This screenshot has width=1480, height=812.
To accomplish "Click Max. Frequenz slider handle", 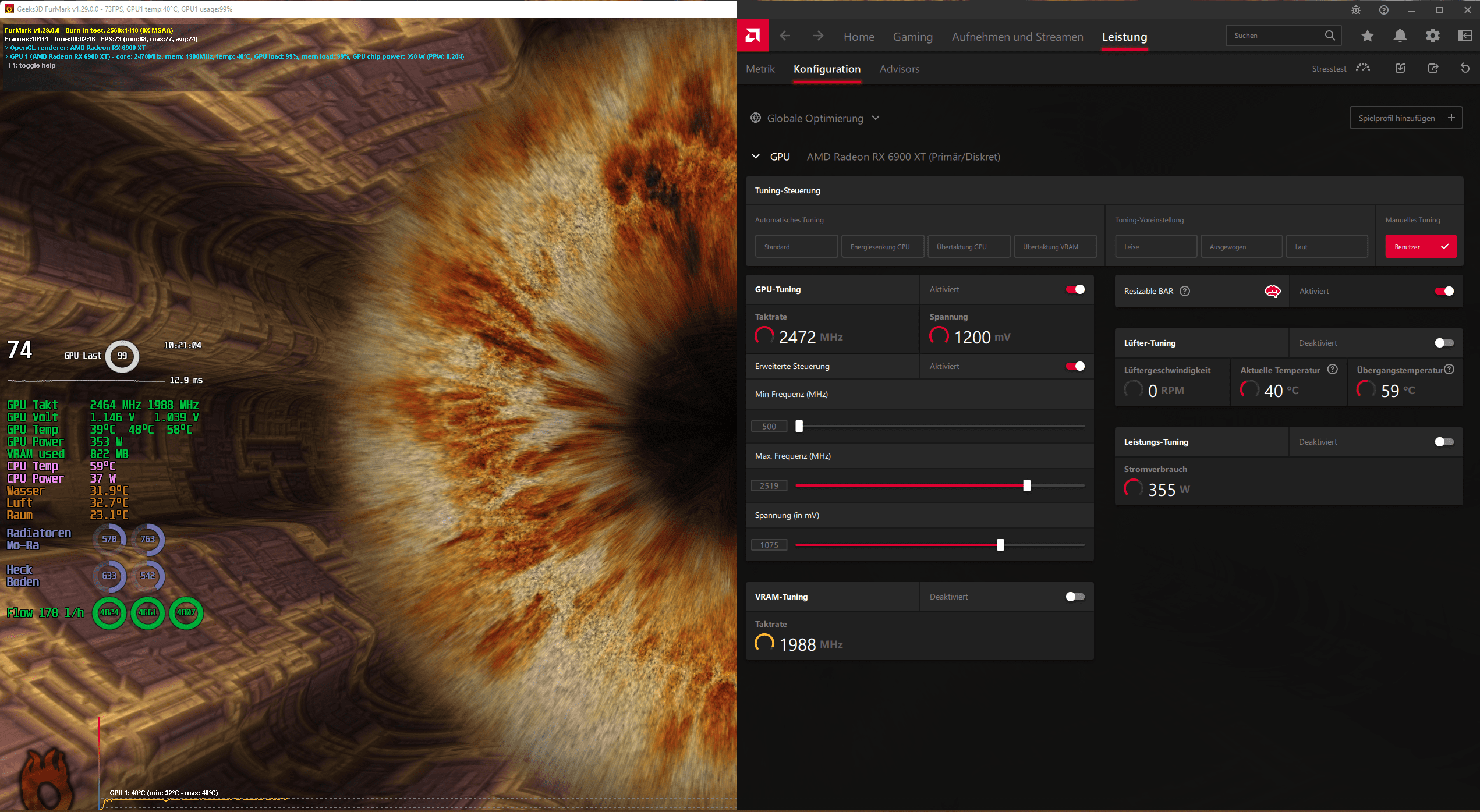I will (1027, 485).
